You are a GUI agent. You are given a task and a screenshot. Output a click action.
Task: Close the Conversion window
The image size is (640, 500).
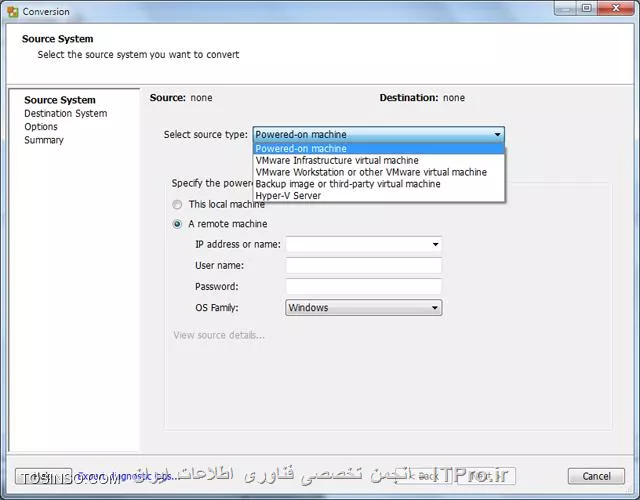[616, 8]
